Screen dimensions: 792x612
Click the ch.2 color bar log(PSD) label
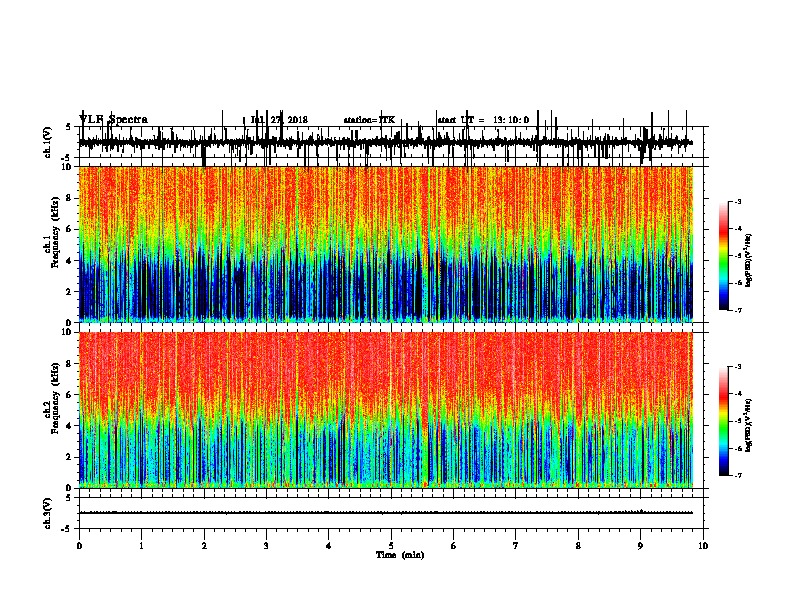coord(748,425)
